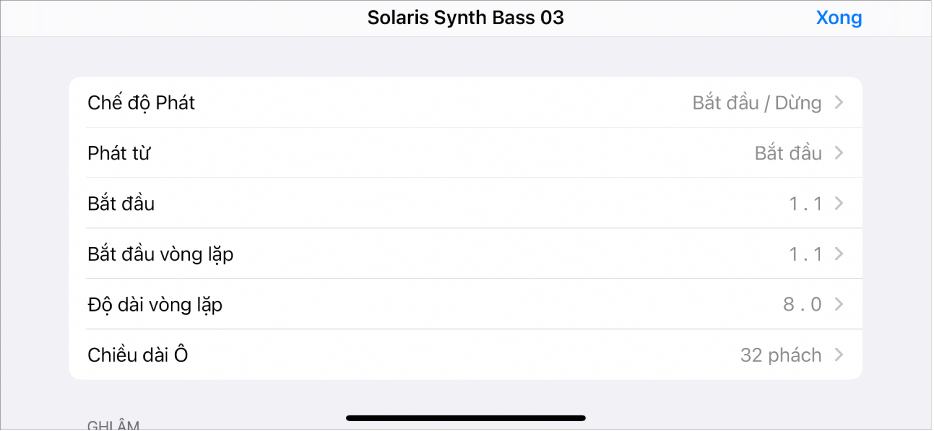This screenshot has height=431, width=934.
Task: Tap the Bắt đầu value 1 . 1
Action: (x=804, y=204)
